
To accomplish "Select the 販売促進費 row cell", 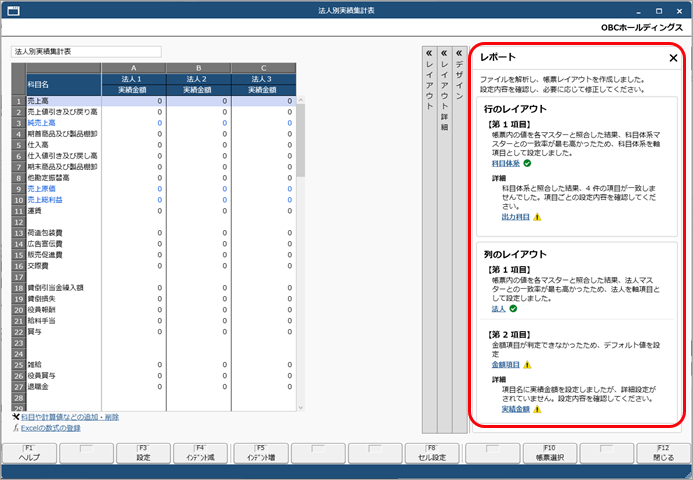I will pyautogui.click(x=64, y=255).
